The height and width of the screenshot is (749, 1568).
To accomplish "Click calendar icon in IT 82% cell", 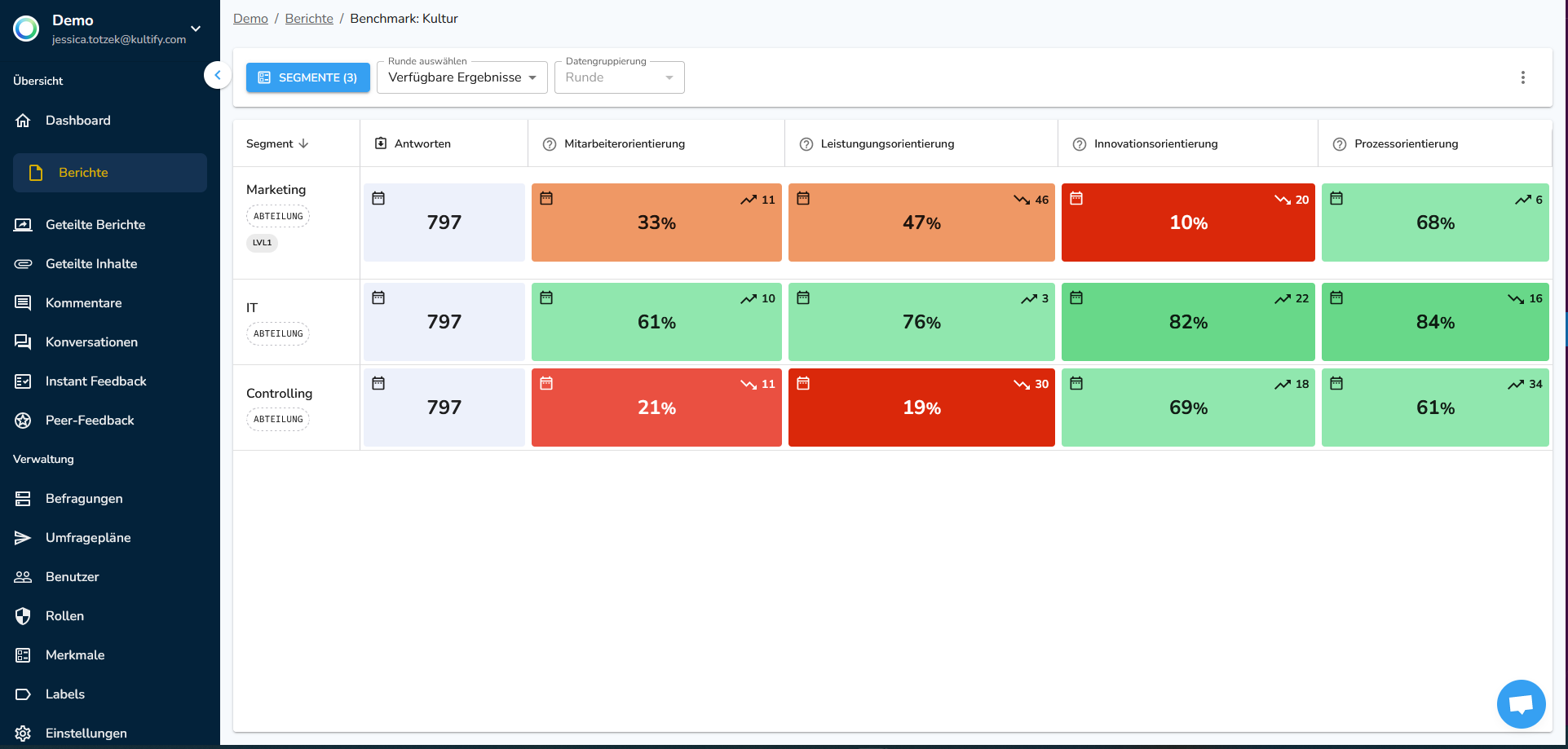I will (x=1076, y=297).
